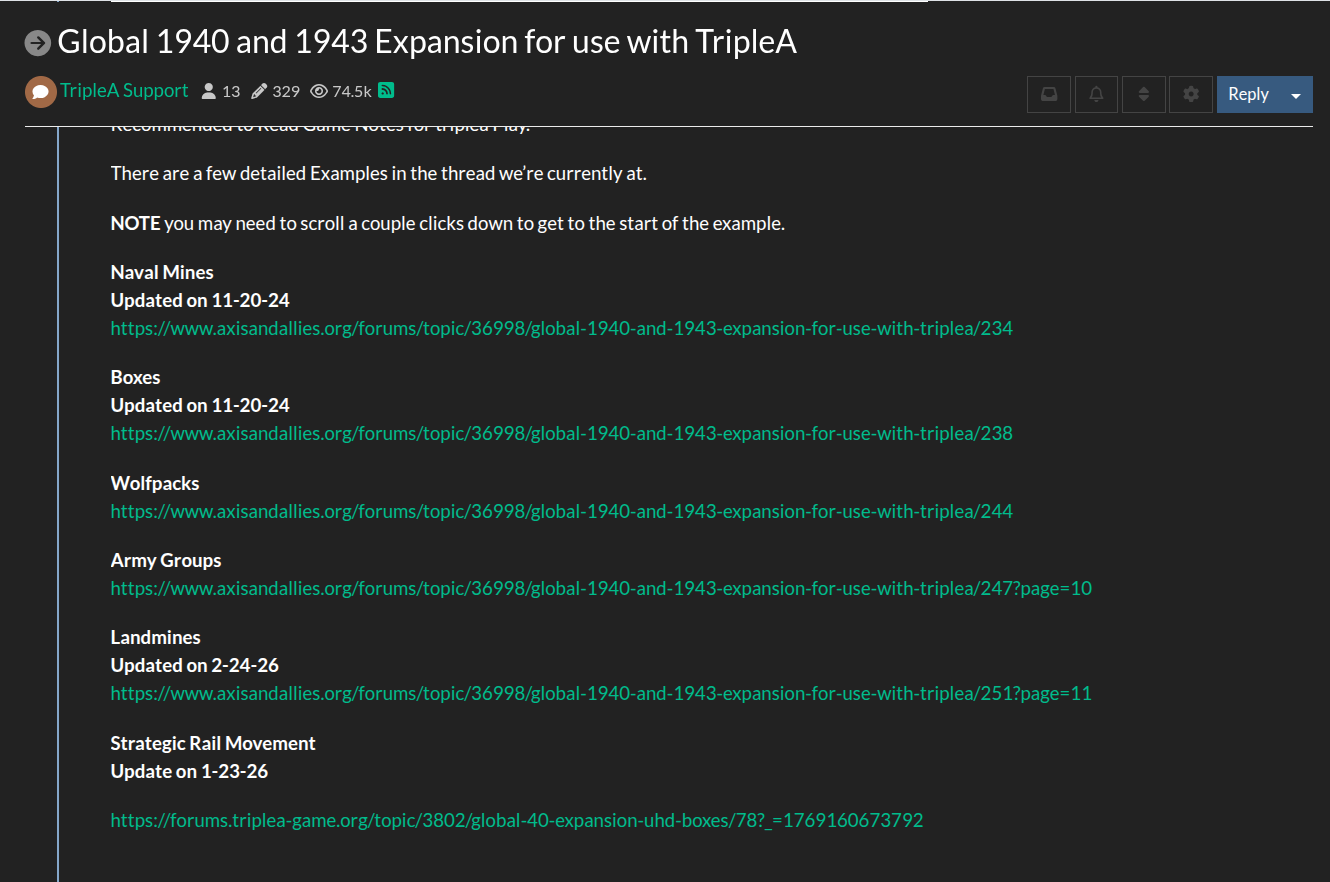The image size is (1330, 882).
Task: Click the 'Update on 1-23-26' text
Action: pyautogui.click(x=189, y=771)
